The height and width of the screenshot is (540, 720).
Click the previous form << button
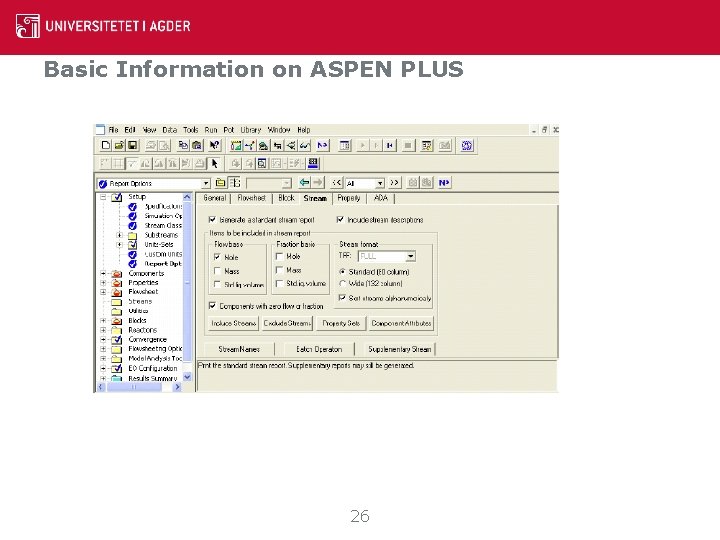coord(337,183)
